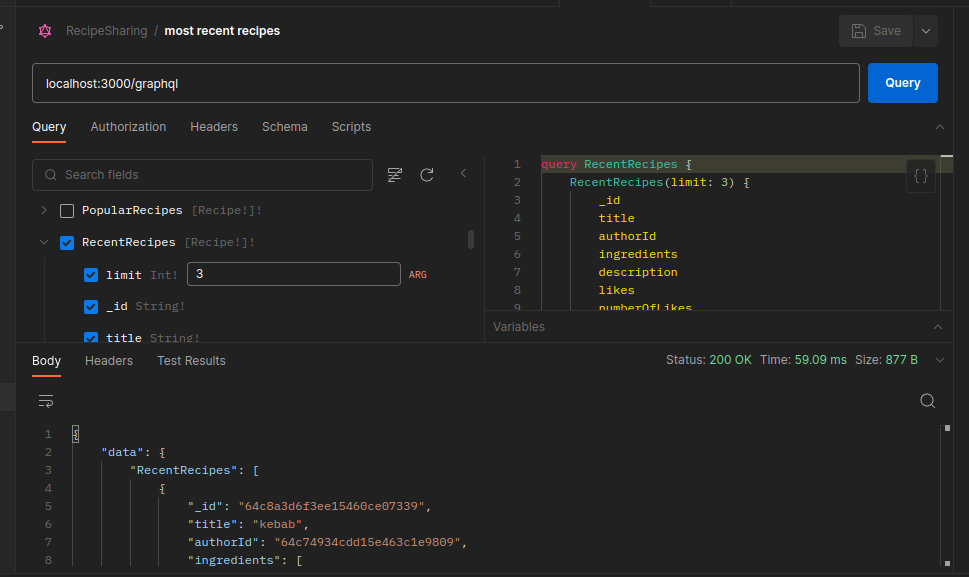
Task: Click the "authorId" response line
Action: tap(327, 542)
